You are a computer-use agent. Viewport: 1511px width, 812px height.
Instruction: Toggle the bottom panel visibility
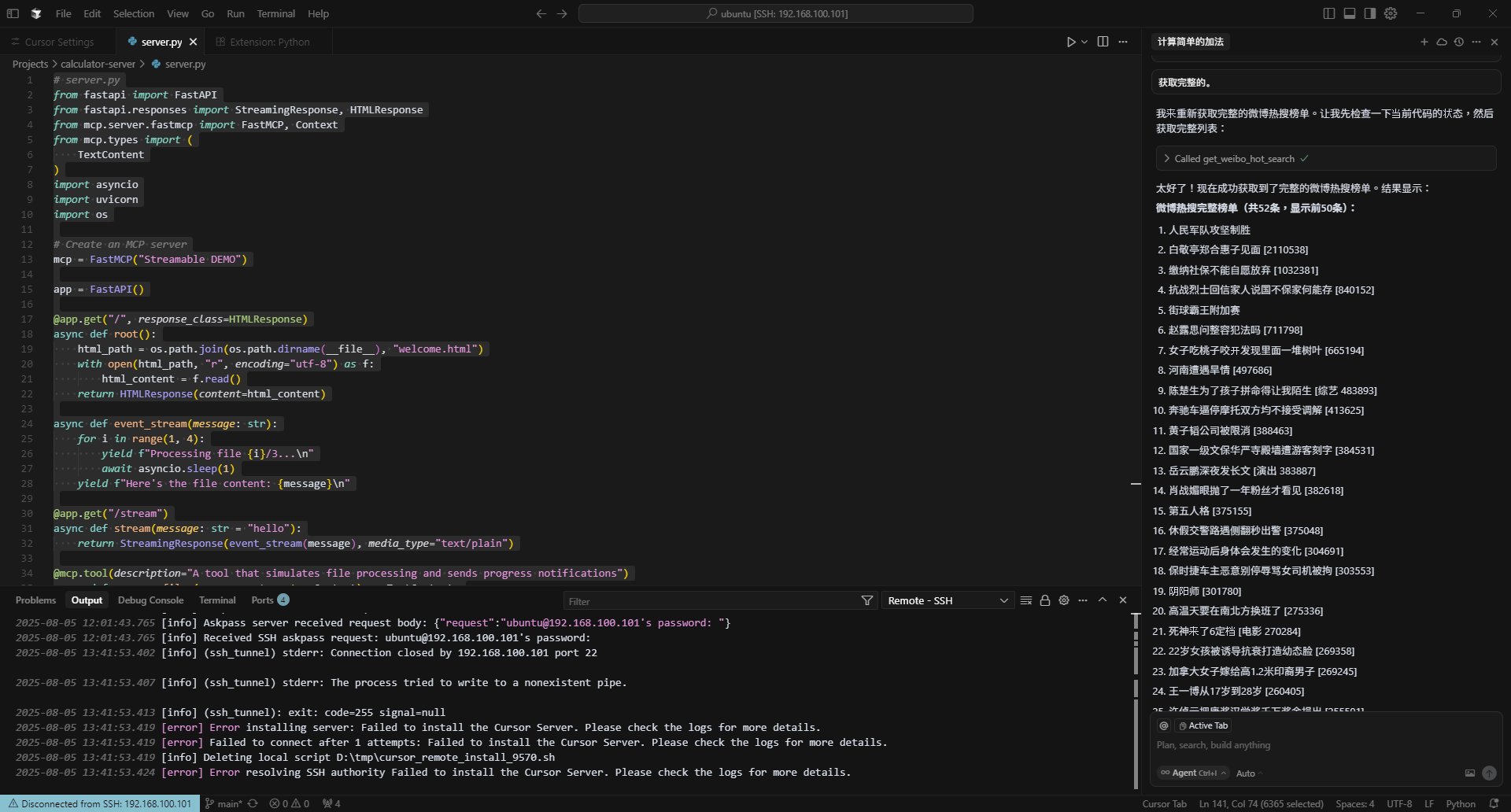pos(1350,13)
